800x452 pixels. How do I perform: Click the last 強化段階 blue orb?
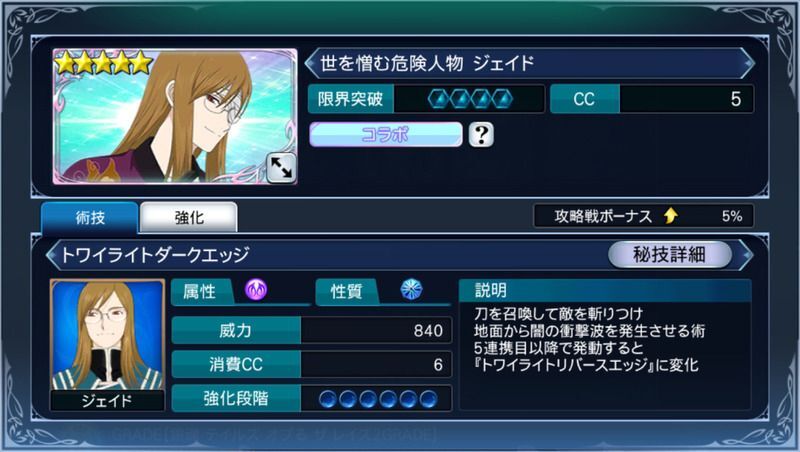(x=429, y=398)
